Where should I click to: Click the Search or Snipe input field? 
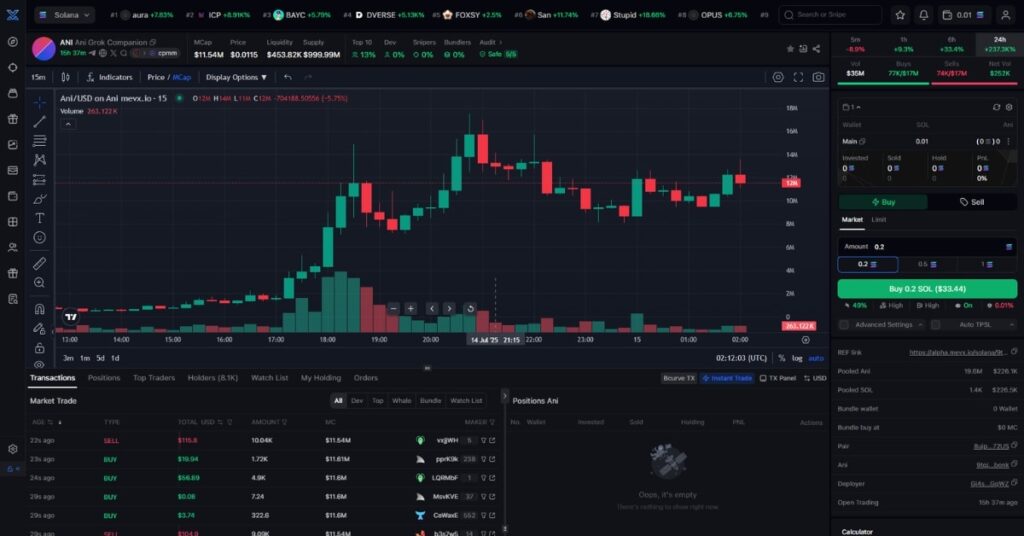point(830,14)
